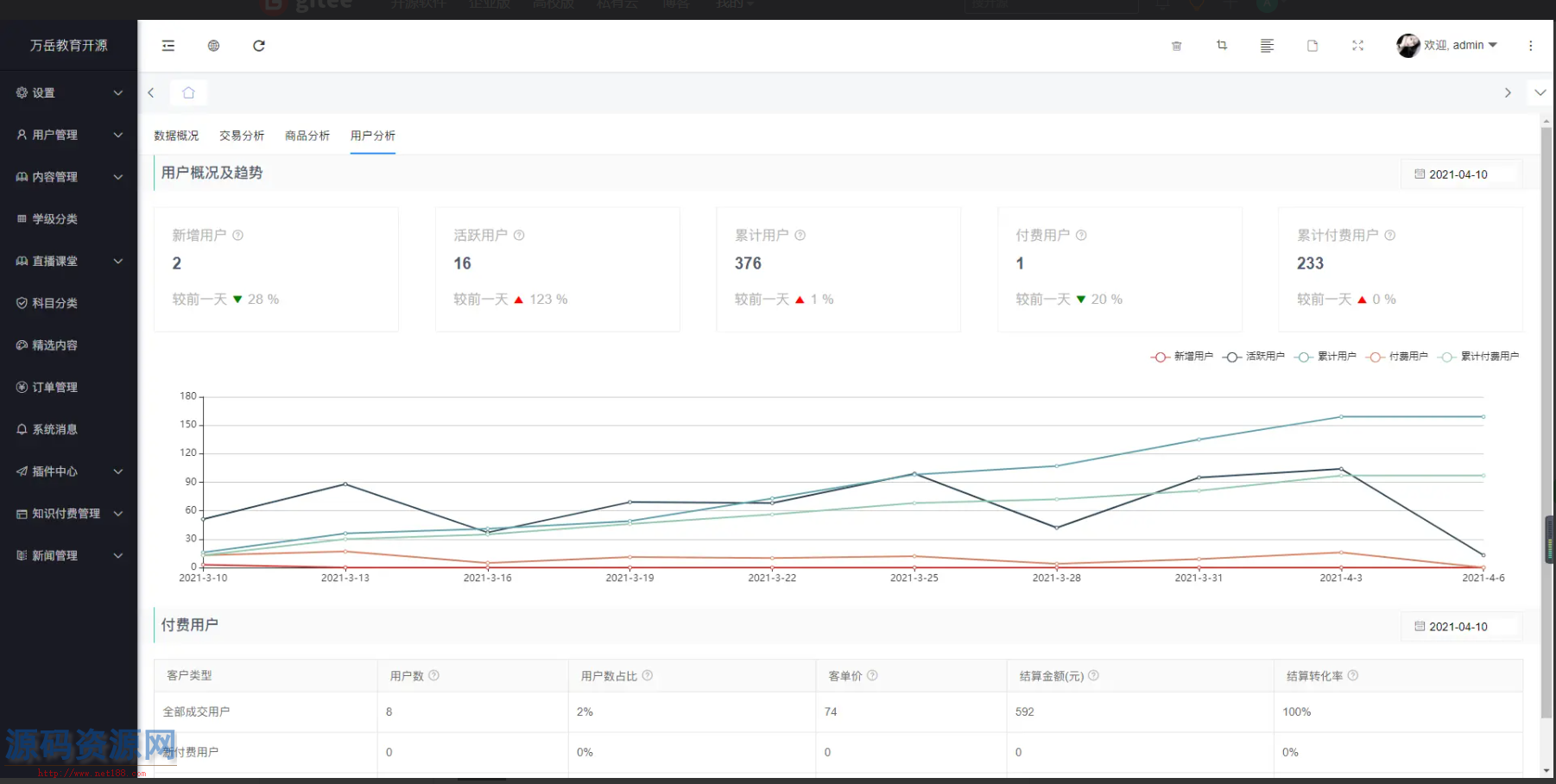
Task: Click the trash bin icon in the header
Action: point(1176,46)
